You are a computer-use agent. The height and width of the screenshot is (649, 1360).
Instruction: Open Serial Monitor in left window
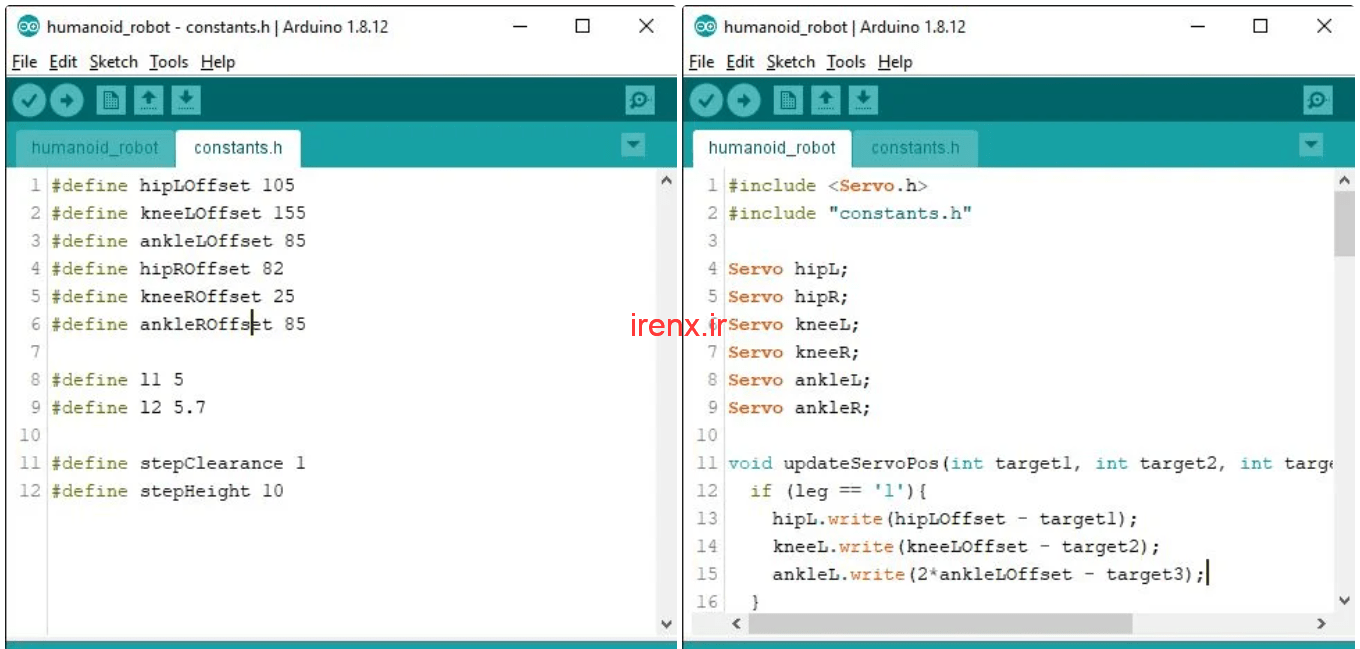[x=639, y=100]
